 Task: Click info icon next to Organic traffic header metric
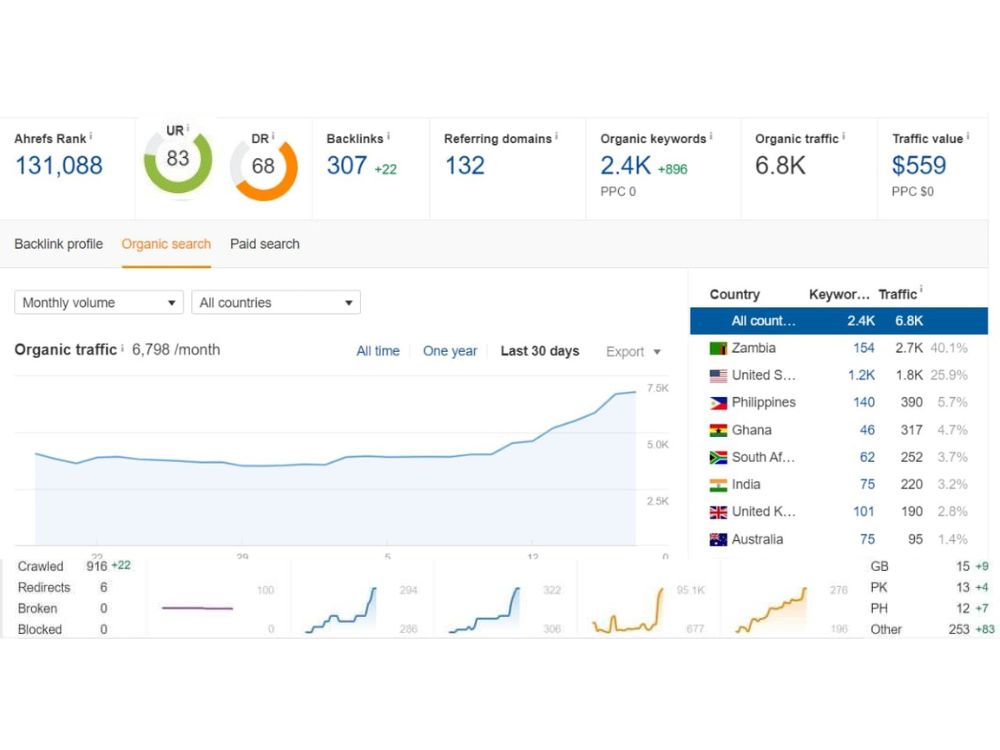844,136
